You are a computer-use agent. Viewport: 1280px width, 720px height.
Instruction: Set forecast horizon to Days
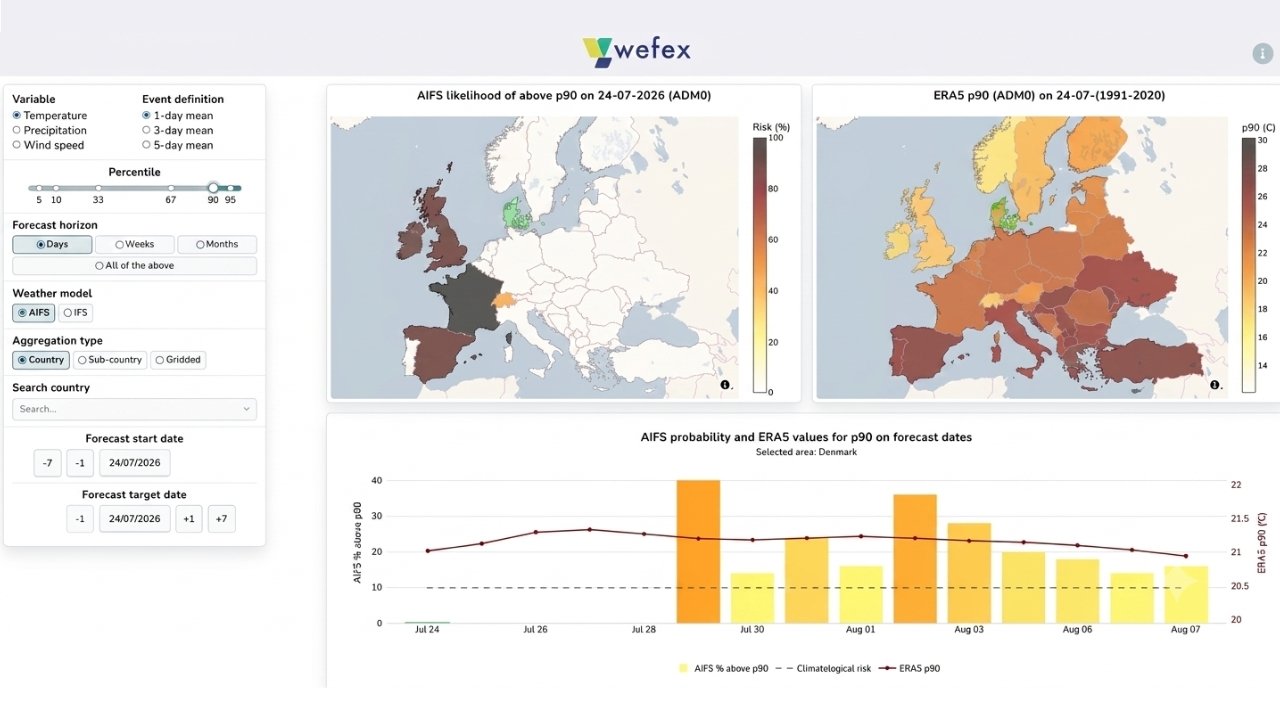click(x=52, y=244)
